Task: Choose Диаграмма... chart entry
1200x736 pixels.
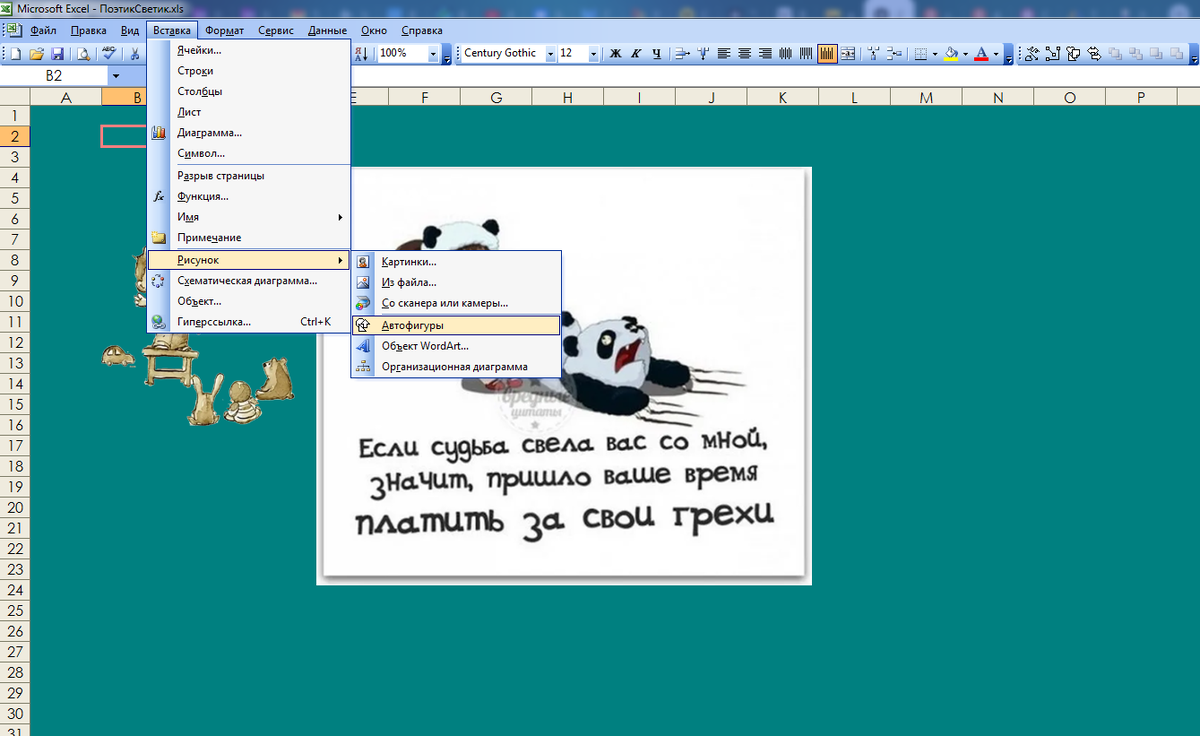Action: pyautogui.click(x=249, y=133)
